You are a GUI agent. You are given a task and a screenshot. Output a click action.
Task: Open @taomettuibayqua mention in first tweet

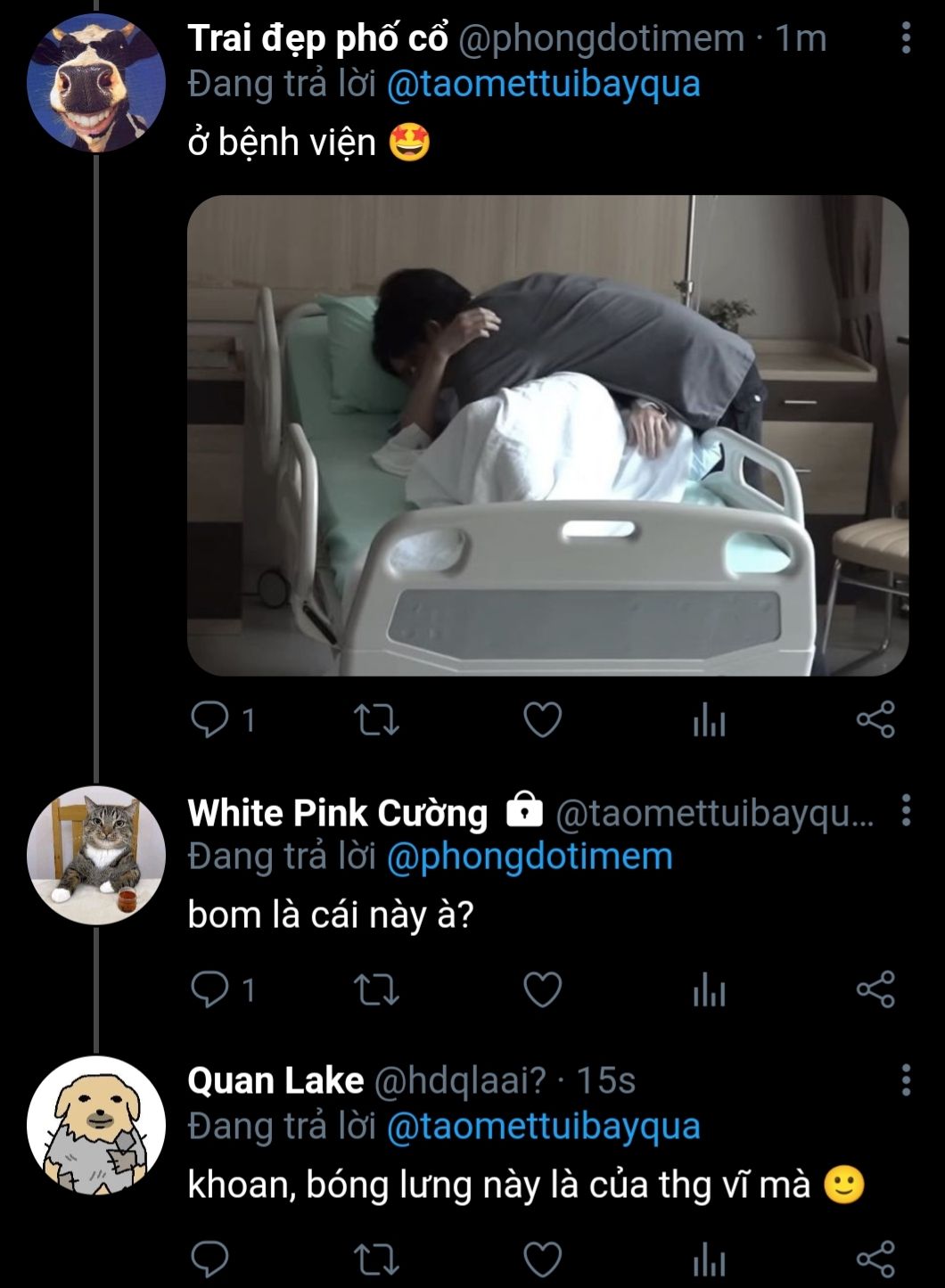click(x=543, y=85)
